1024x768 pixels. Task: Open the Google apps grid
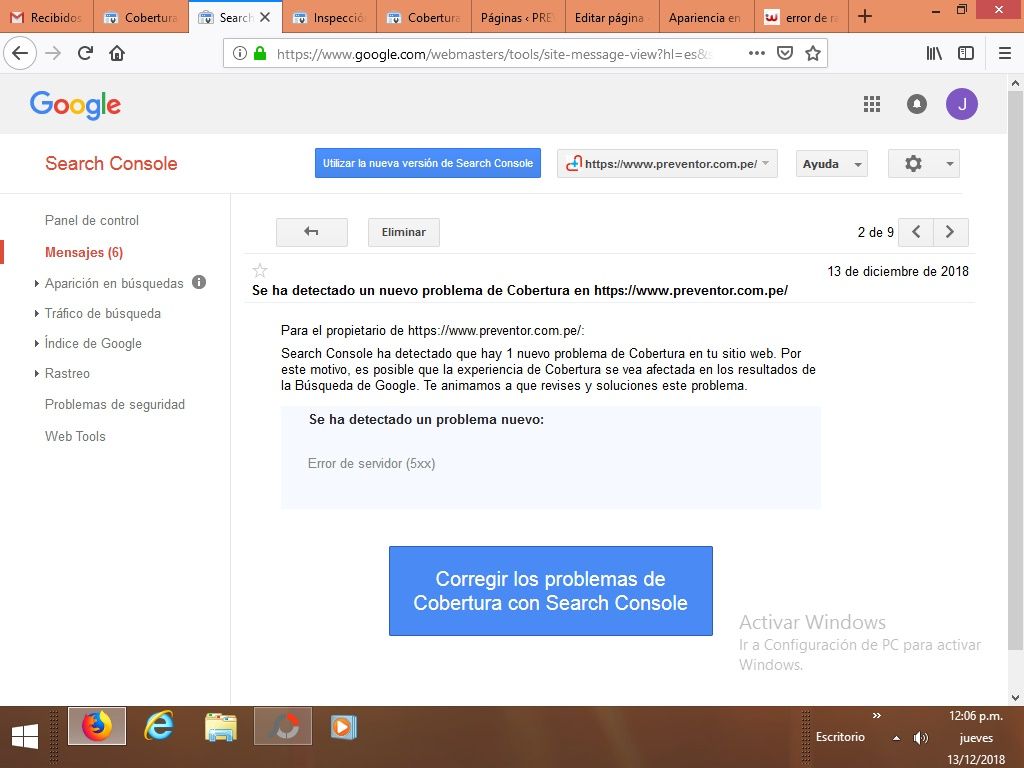tap(872, 104)
